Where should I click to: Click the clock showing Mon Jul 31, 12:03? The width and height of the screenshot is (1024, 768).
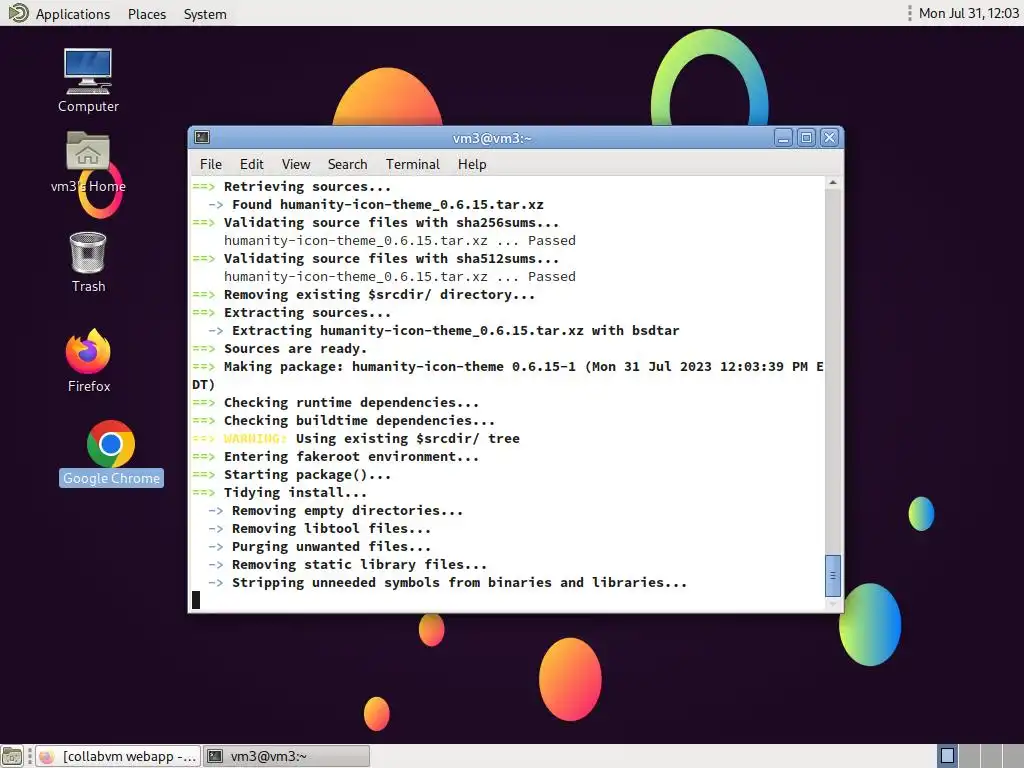pyautogui.click(x=968, y=13)
